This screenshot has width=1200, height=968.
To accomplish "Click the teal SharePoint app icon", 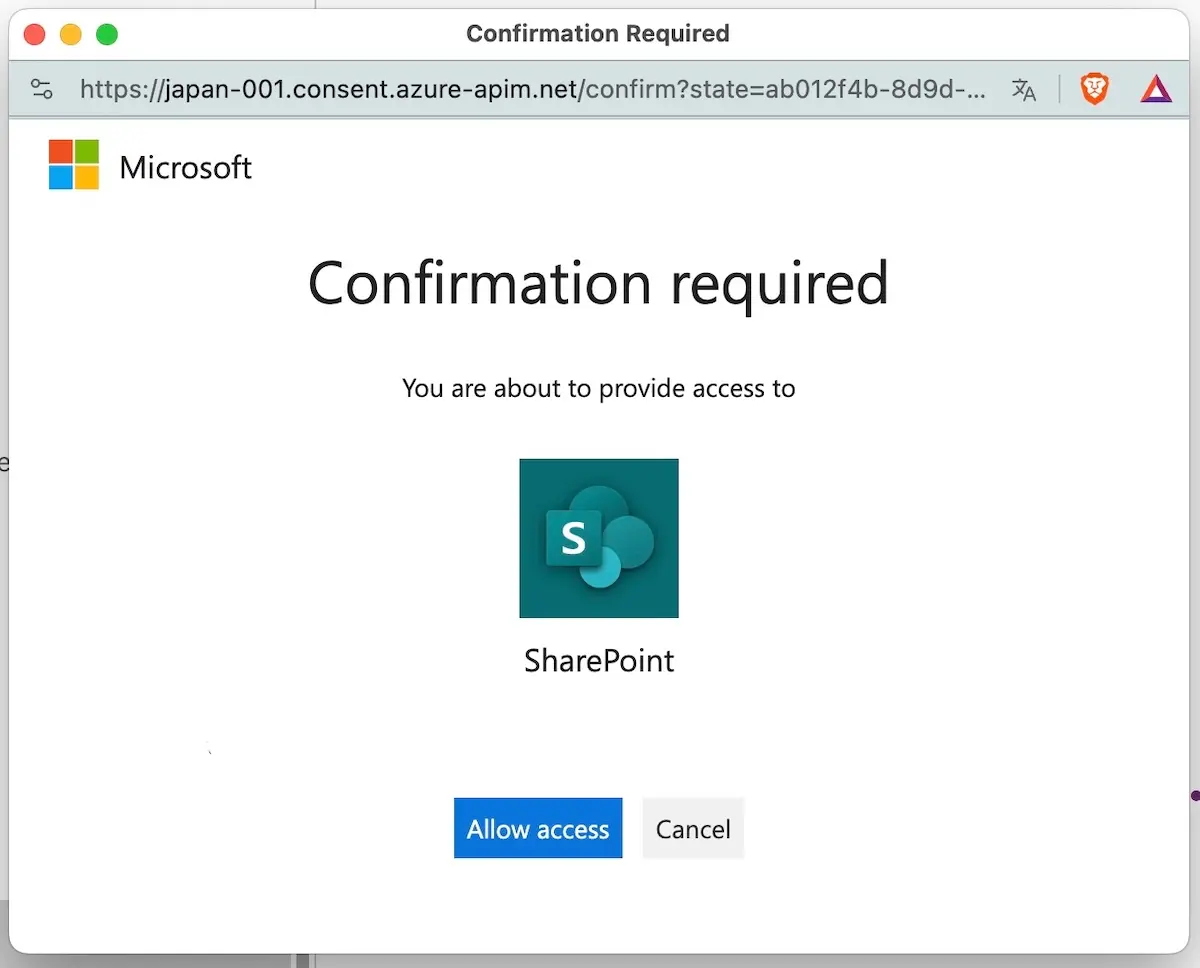I will tap(599, 538).
